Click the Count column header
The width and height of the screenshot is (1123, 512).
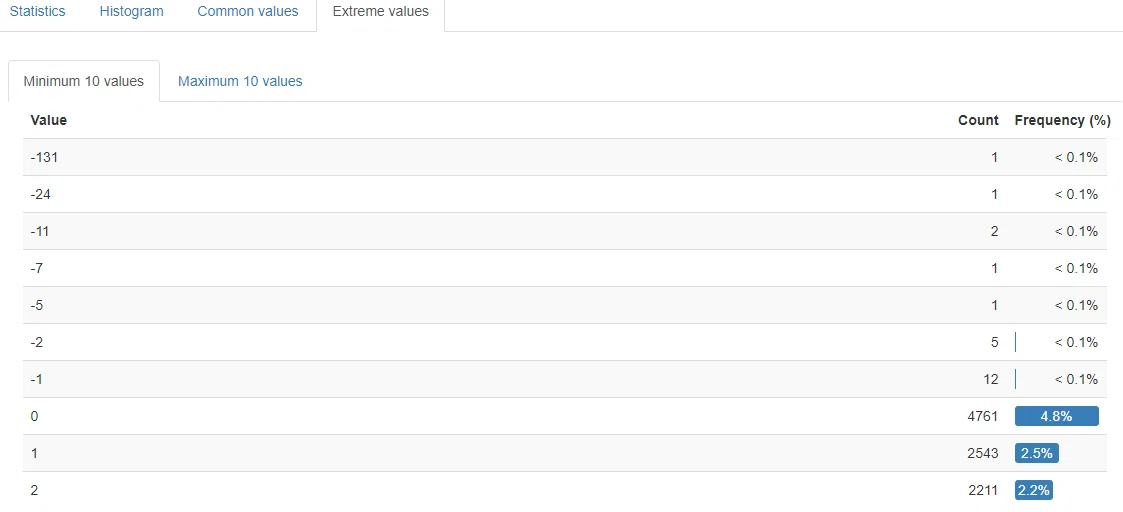click(978, 120)
